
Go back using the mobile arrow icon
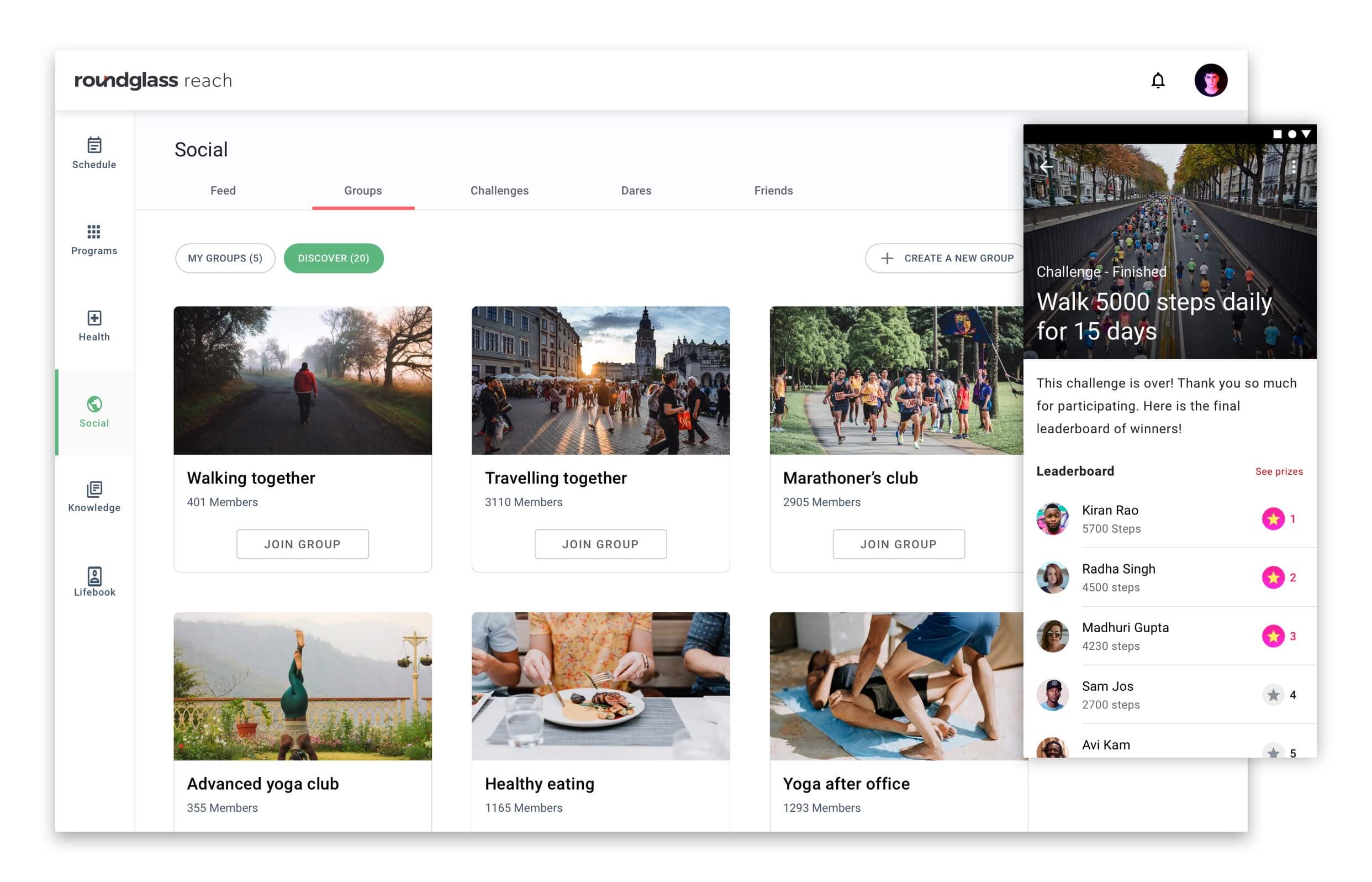(x=1046, y=167)
